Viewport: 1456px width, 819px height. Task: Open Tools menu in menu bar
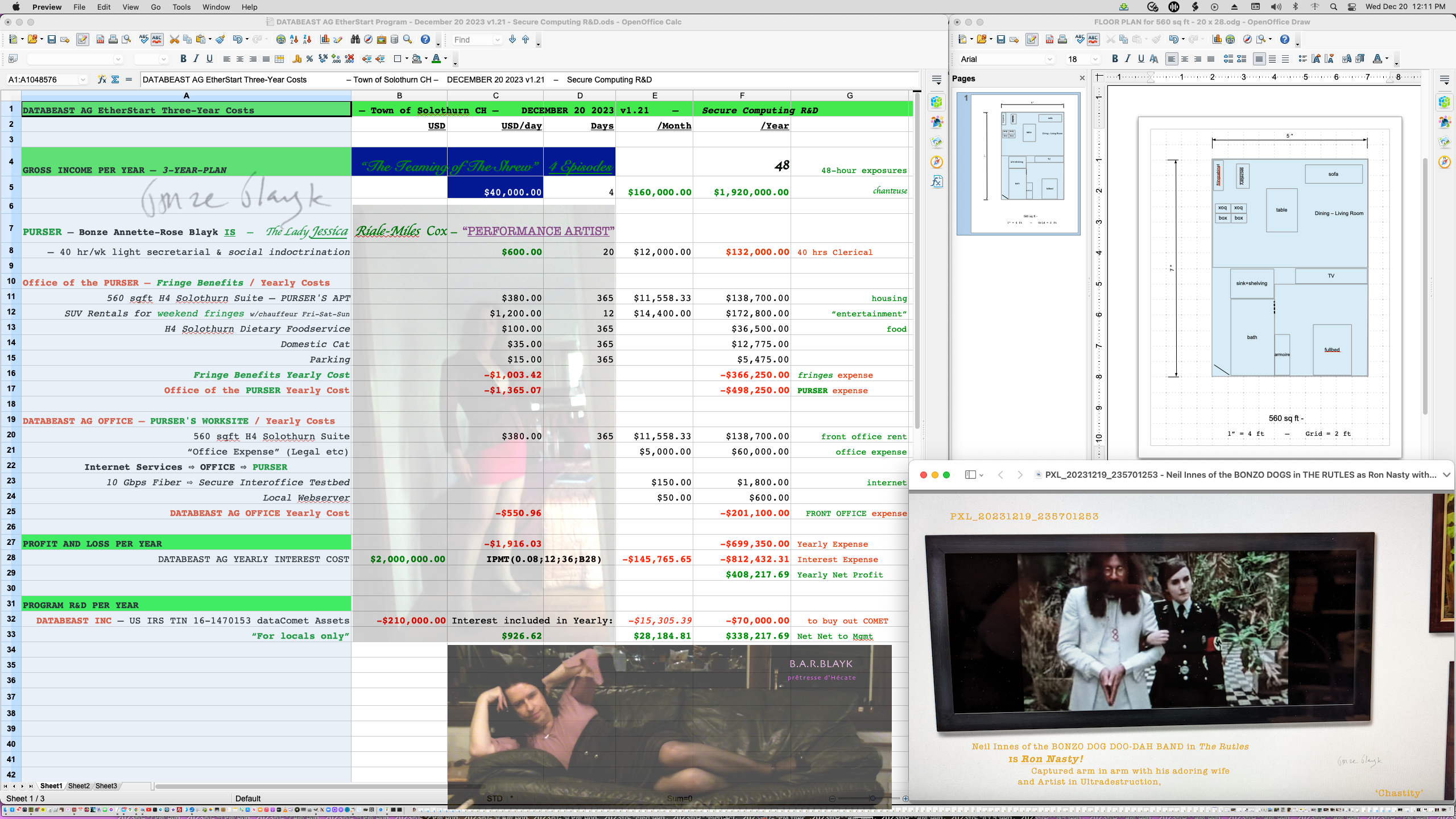181,7
